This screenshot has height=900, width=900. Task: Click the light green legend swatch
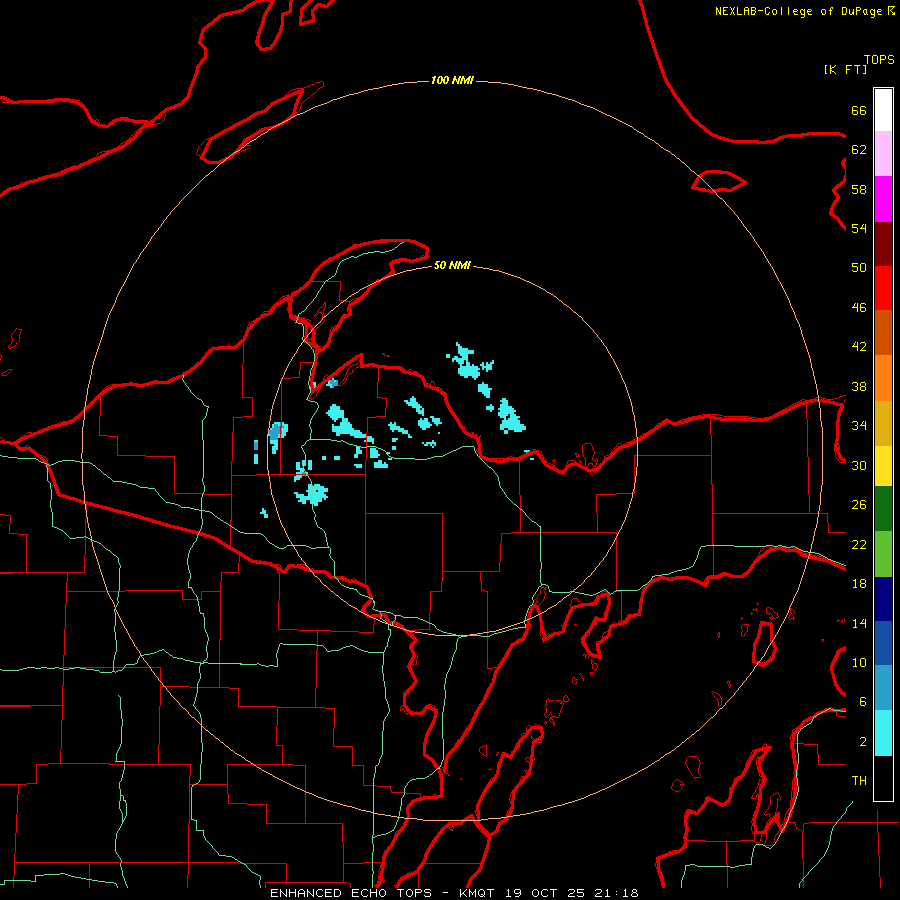(x=883, y=554)
